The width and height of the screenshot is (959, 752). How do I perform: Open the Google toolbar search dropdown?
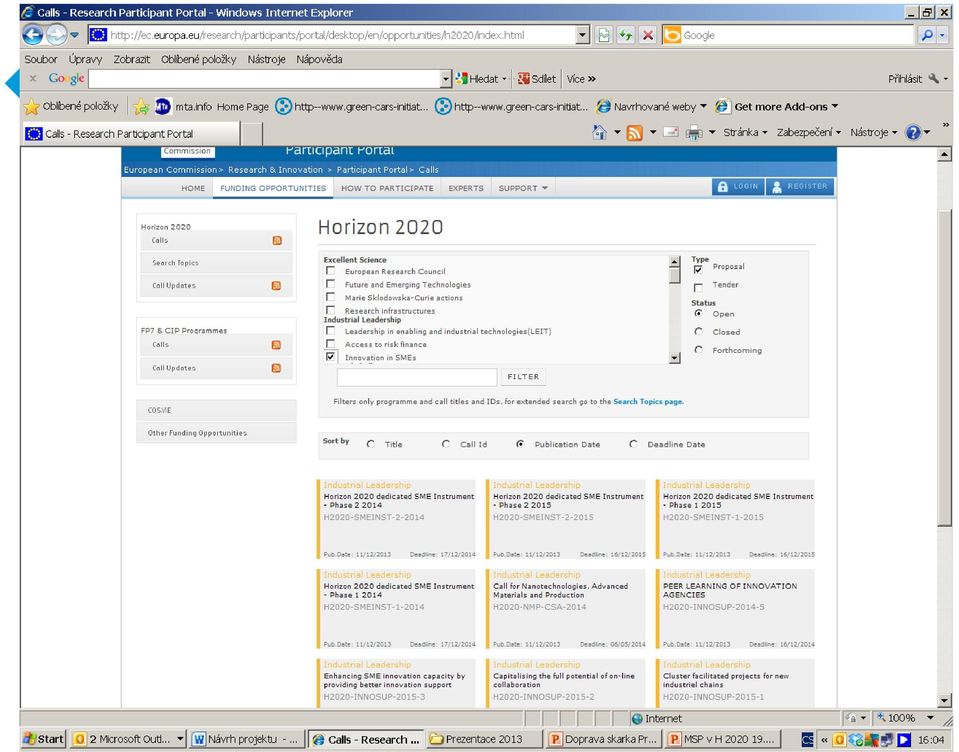(446, 78)
